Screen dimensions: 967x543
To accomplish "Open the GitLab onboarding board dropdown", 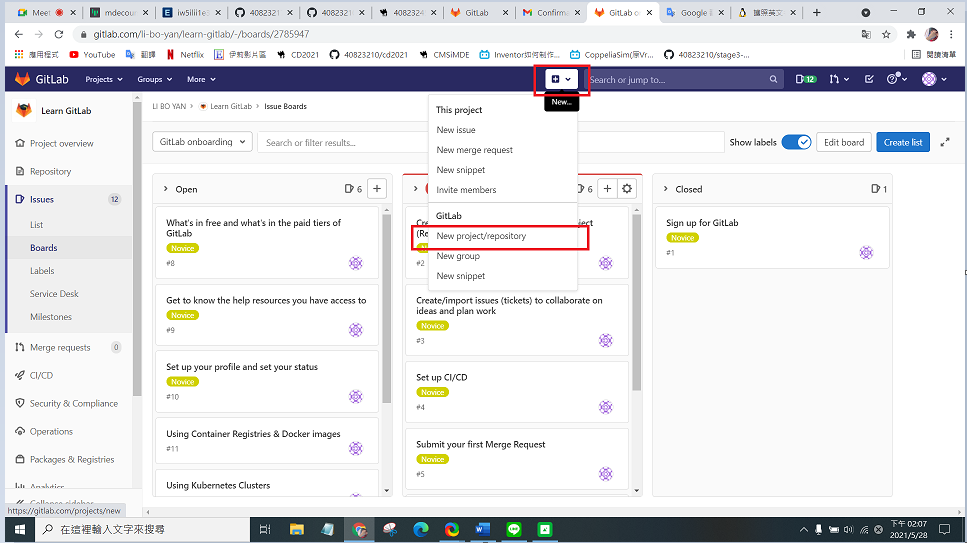I will tap(202, 142).
